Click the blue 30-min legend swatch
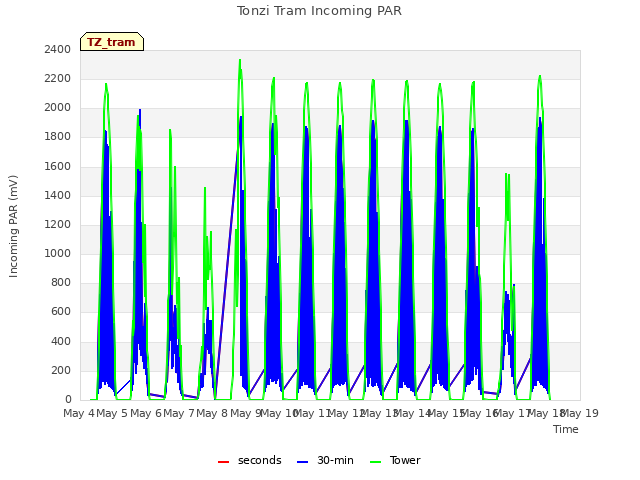 (302, 462)
